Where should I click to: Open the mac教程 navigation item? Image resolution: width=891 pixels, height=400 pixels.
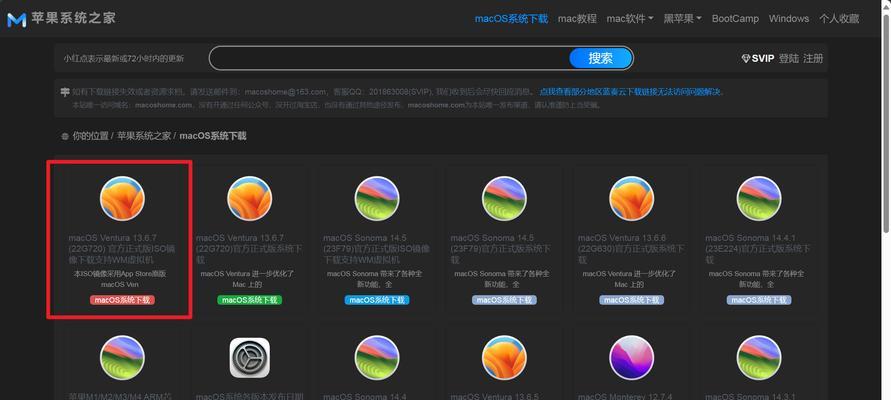577,19
